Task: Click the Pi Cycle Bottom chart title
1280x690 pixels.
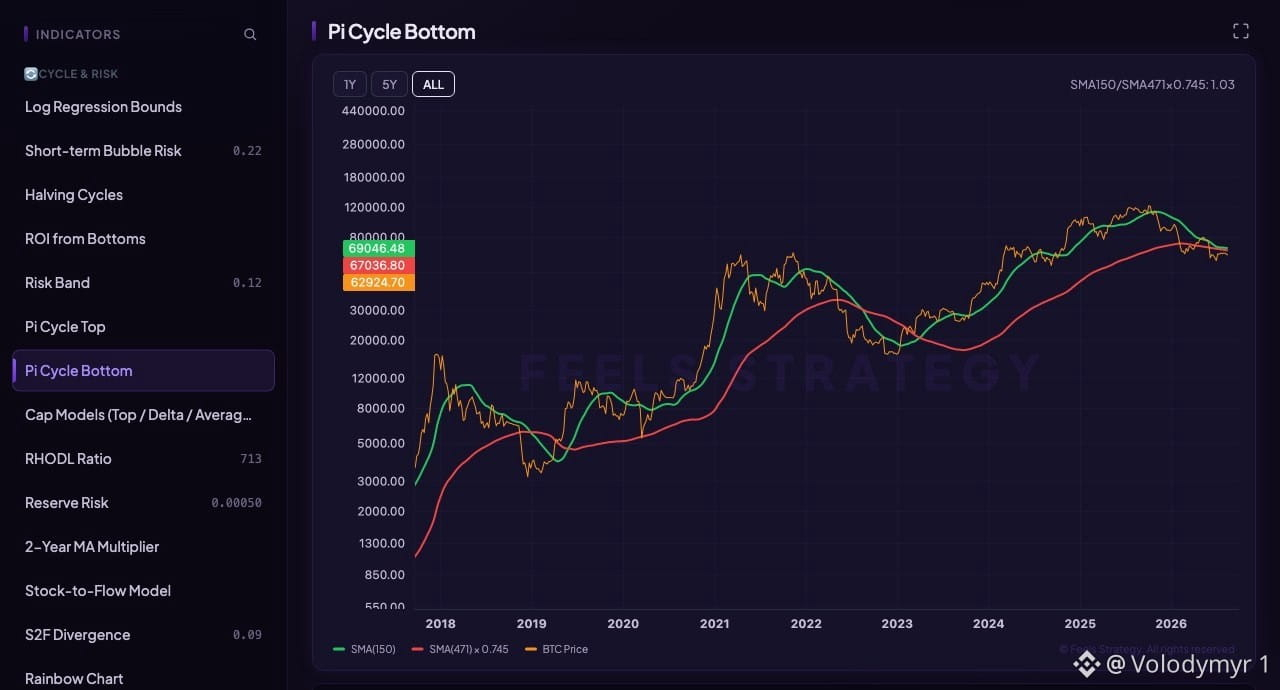Action: (x=401, y=32)
